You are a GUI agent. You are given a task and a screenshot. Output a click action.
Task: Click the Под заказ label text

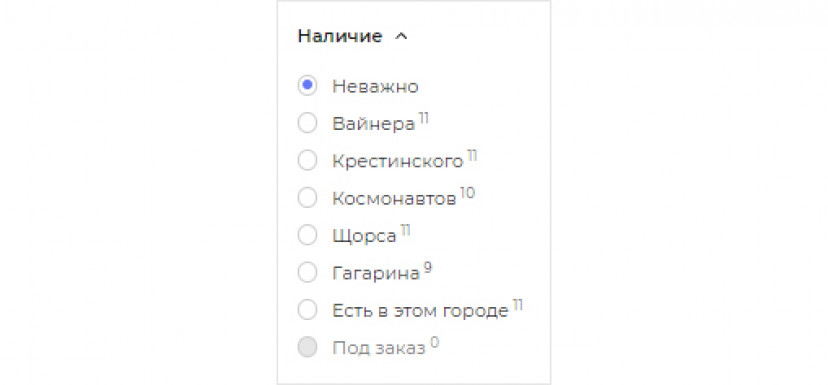coord(379,349)
